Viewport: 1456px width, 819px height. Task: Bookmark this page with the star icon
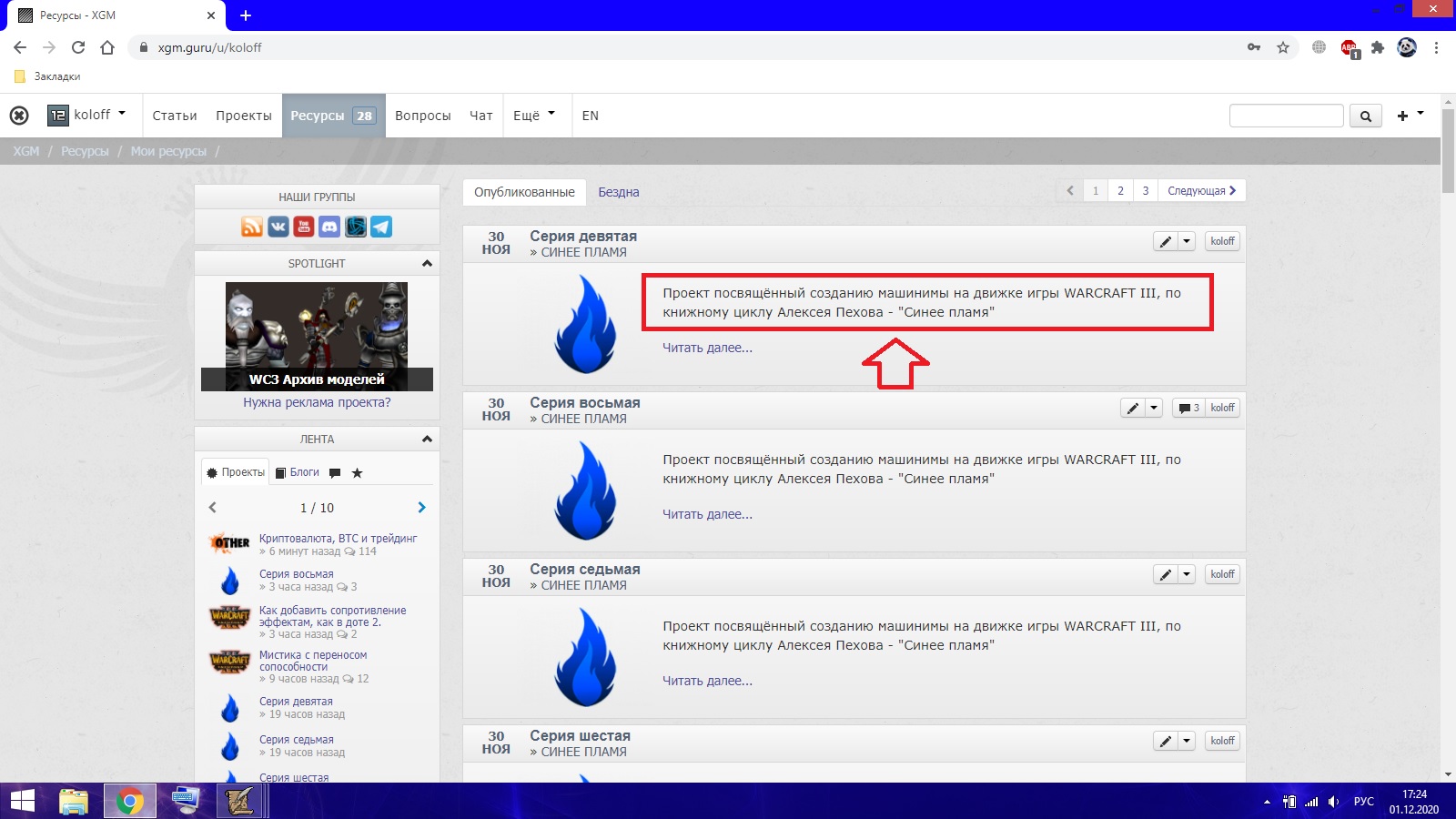point(1283,47)
